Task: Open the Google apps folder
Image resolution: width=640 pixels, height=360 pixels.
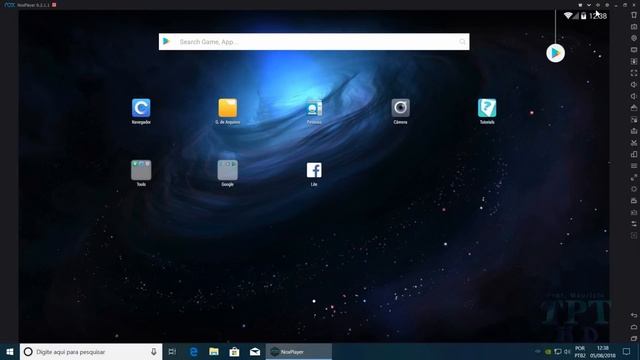Action: (x=227, y=170)
